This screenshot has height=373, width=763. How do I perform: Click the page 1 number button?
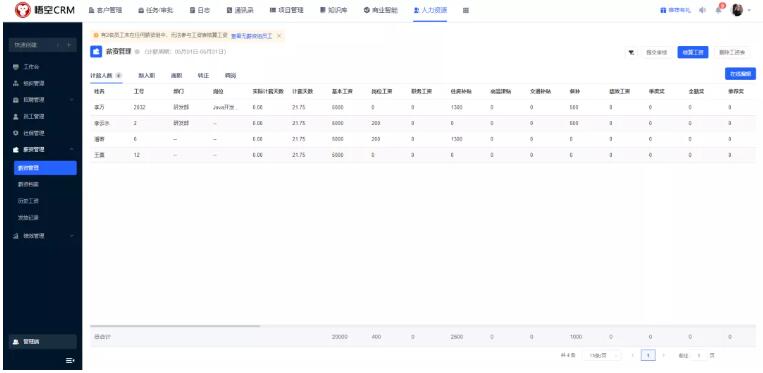pos(648,355)
